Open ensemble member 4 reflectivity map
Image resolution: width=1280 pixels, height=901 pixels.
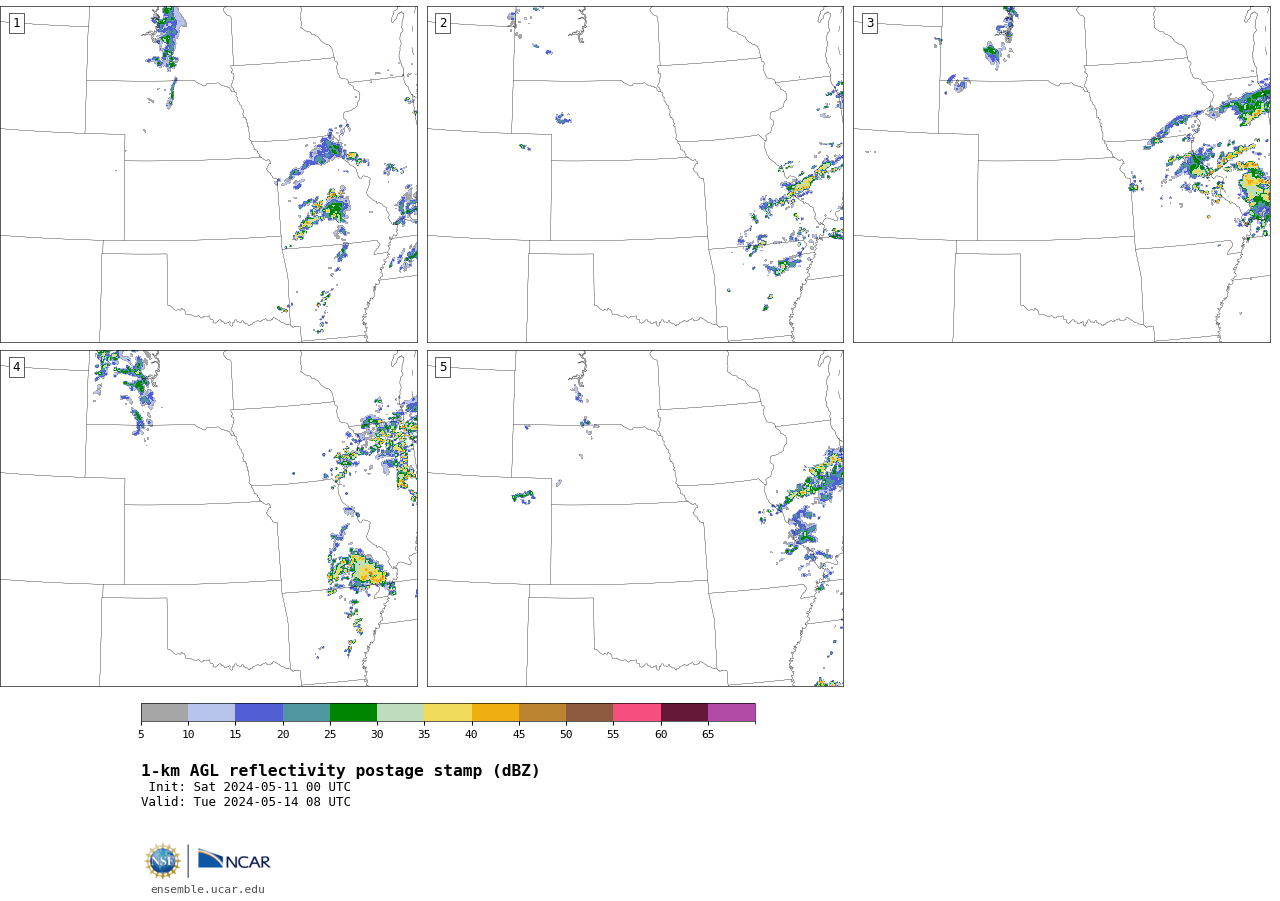[x=209, y=518]
